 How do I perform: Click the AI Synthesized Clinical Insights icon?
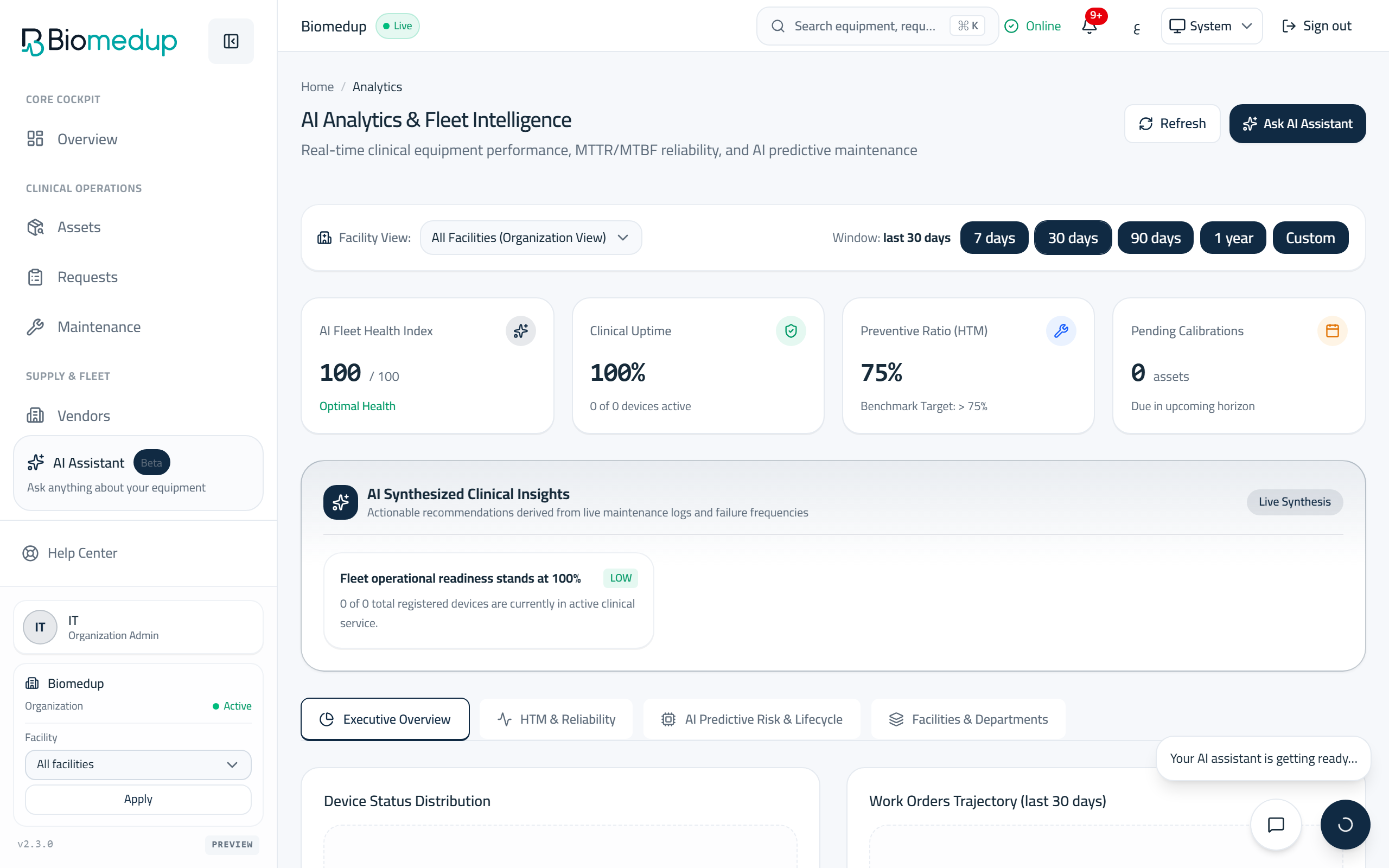point(340,502)
